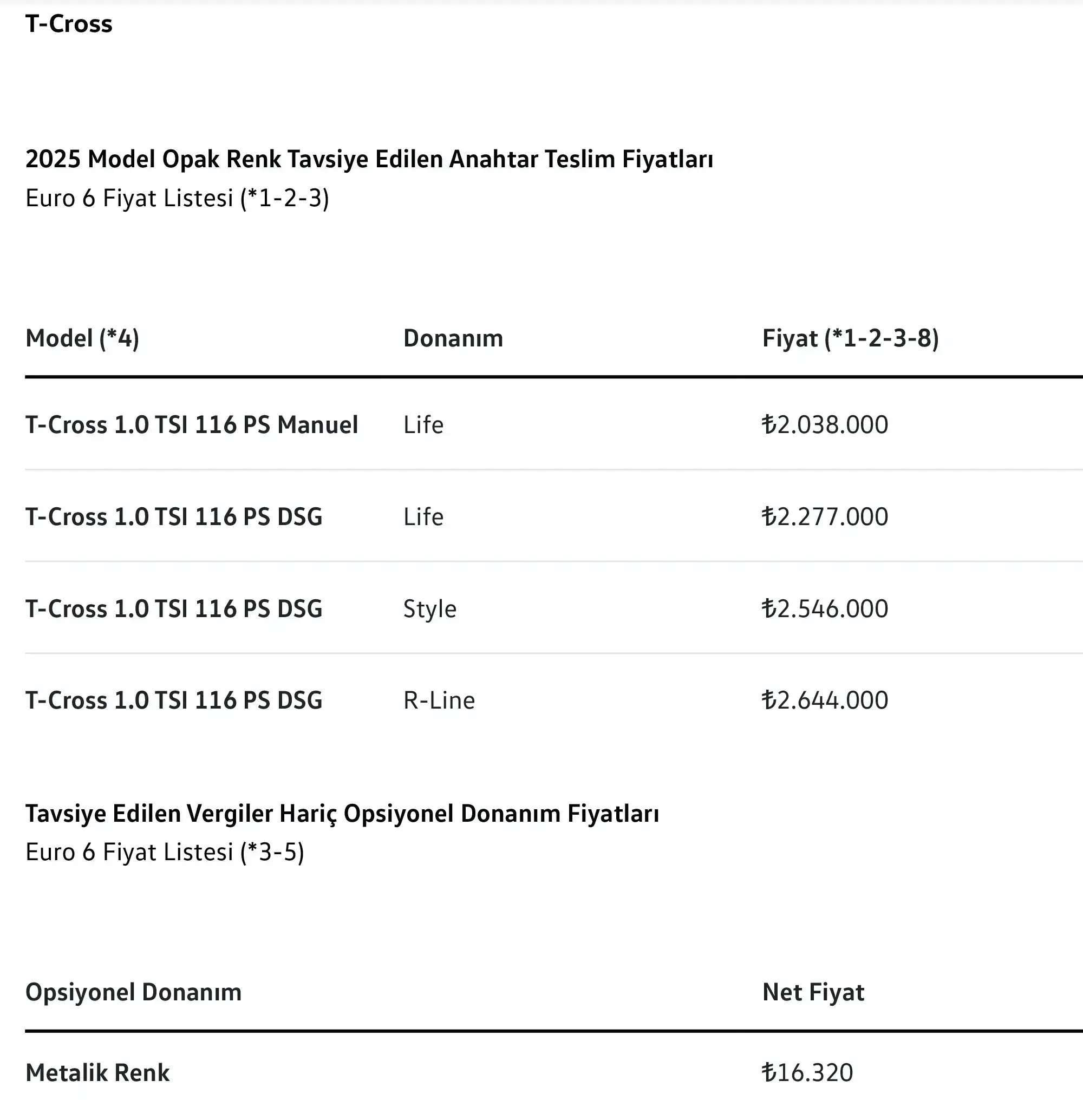The width and height of the screenshot is (1083, 1120).
Task: Click the ₺2.546.000 price
Action: click(825, 608)
